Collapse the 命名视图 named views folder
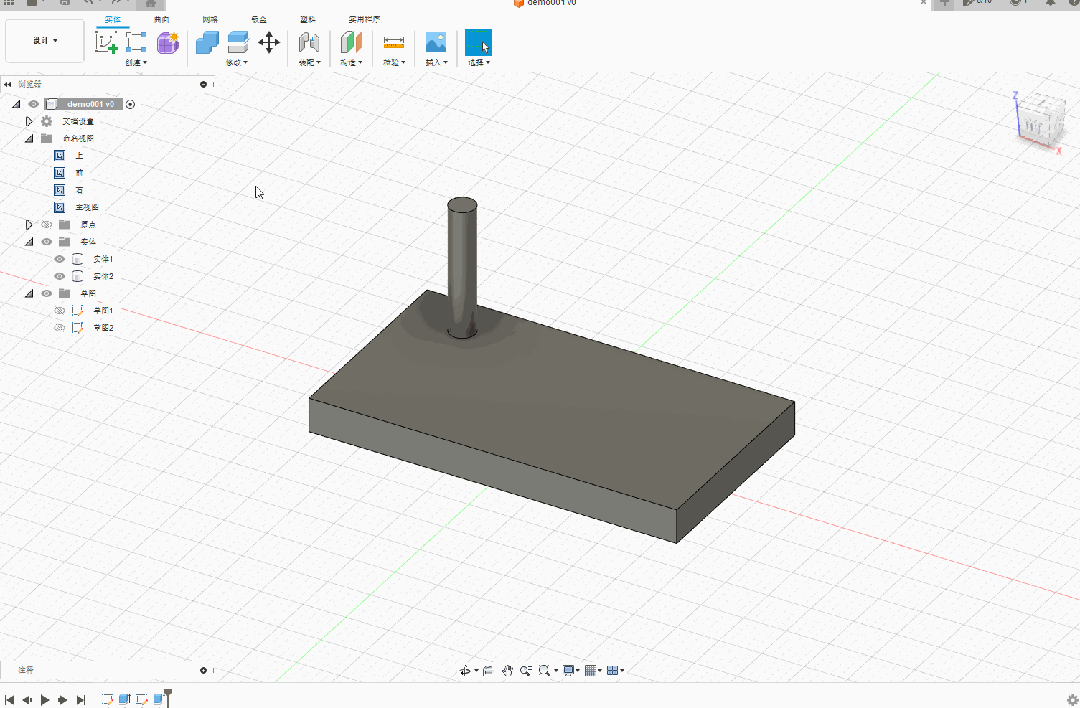 (x=29, y=138)
